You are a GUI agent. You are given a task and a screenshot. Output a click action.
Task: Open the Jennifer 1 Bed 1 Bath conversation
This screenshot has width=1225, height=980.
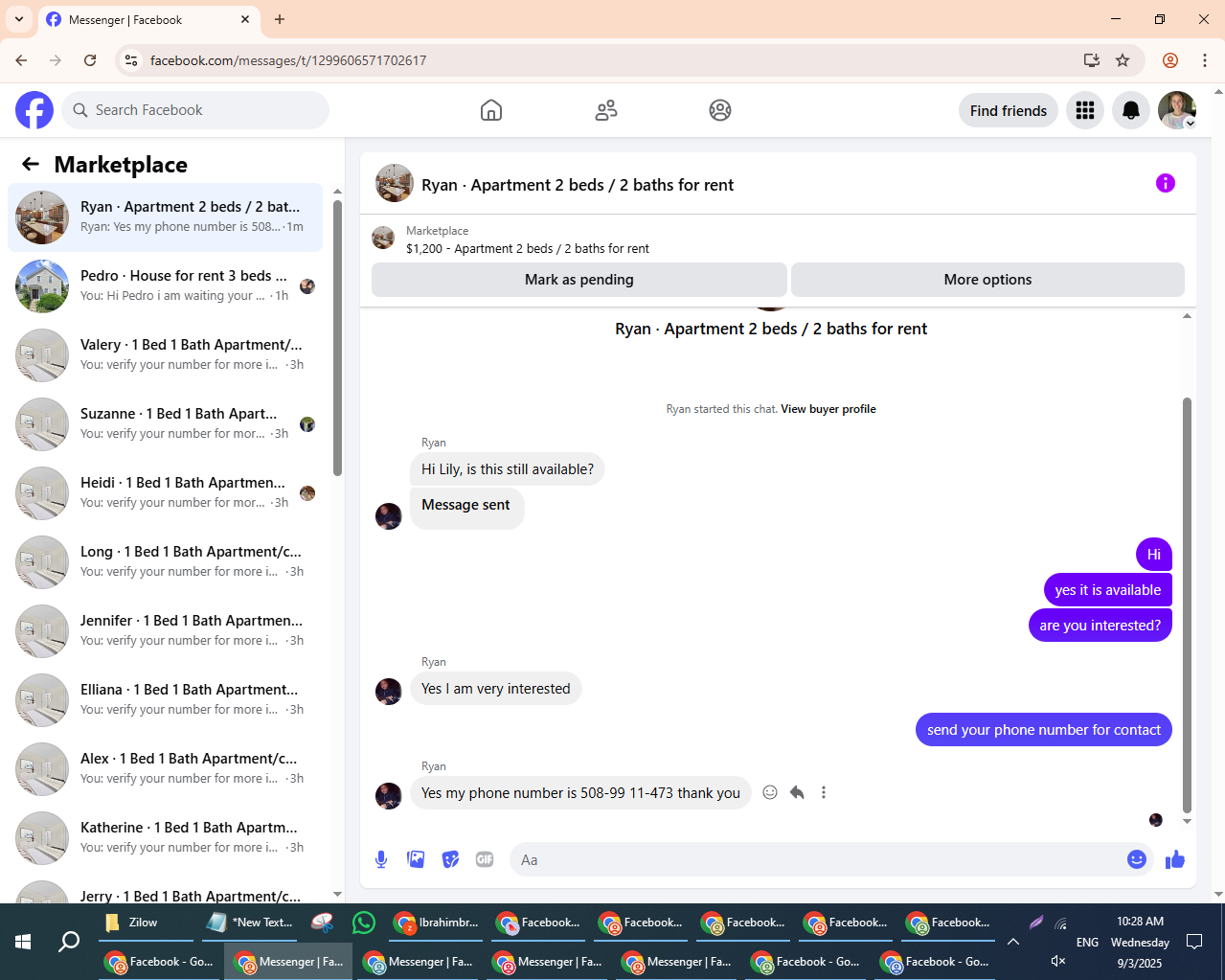[x=165, y=631]
